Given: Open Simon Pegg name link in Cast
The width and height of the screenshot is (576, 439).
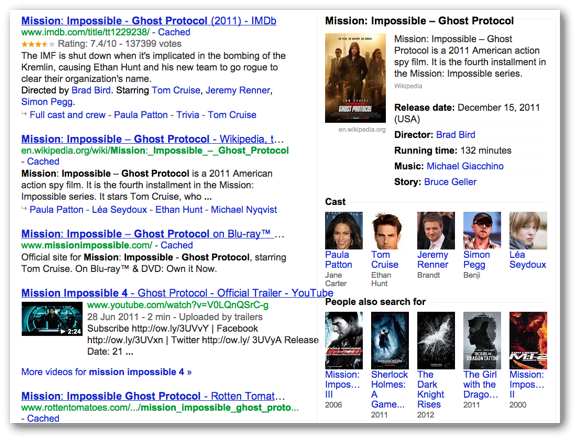Looking at the screenshot, I should click(476, 260).
